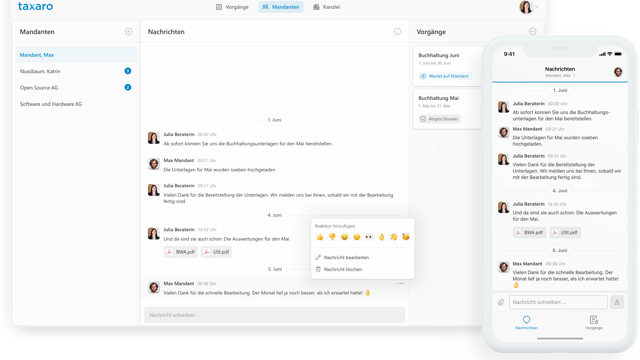Add a new Mandant with plus icon
The height and width of the screenshot is (360, 640).
coord(129,31)
